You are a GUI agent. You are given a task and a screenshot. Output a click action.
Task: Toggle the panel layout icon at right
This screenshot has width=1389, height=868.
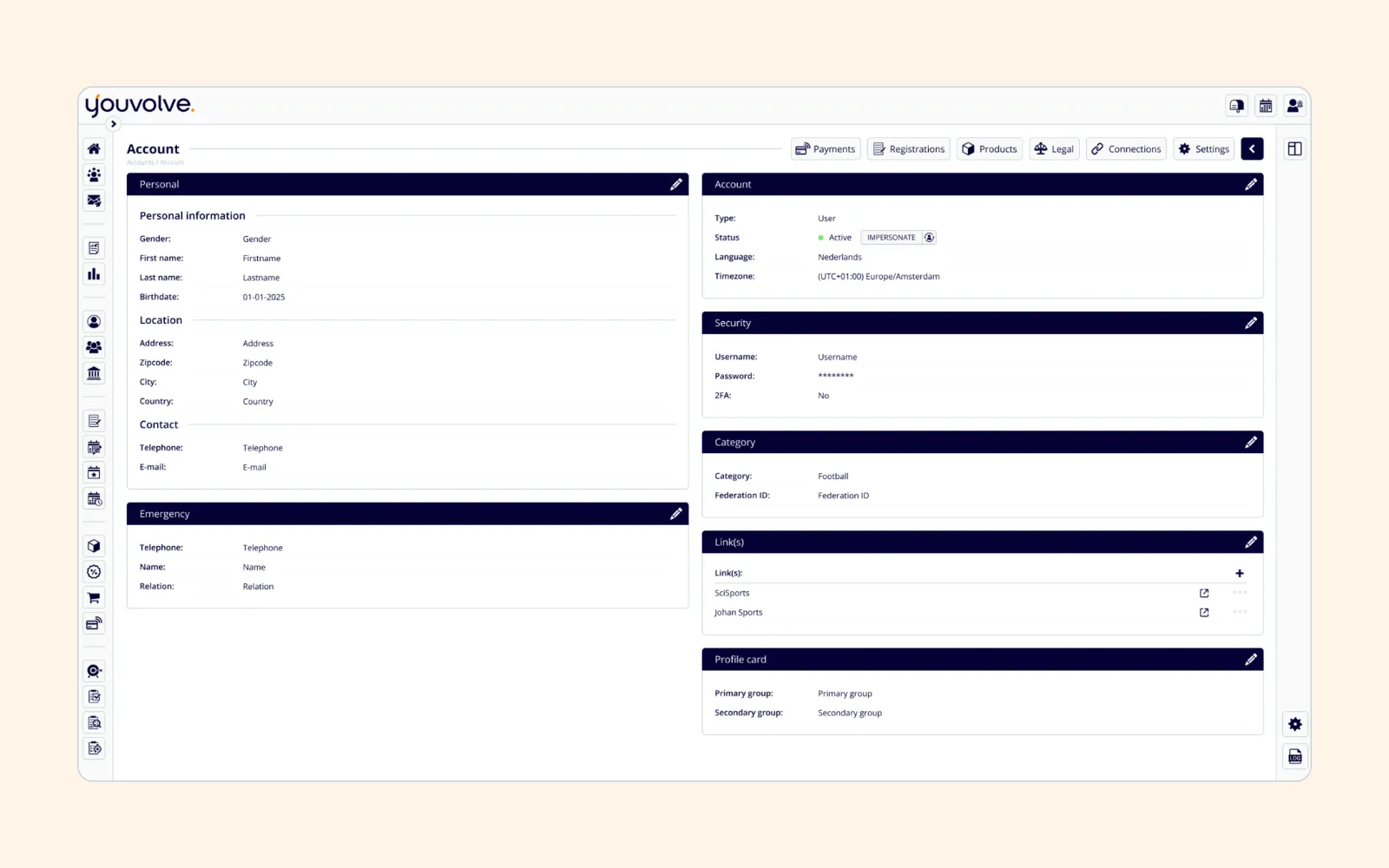tap(1294, 149)
